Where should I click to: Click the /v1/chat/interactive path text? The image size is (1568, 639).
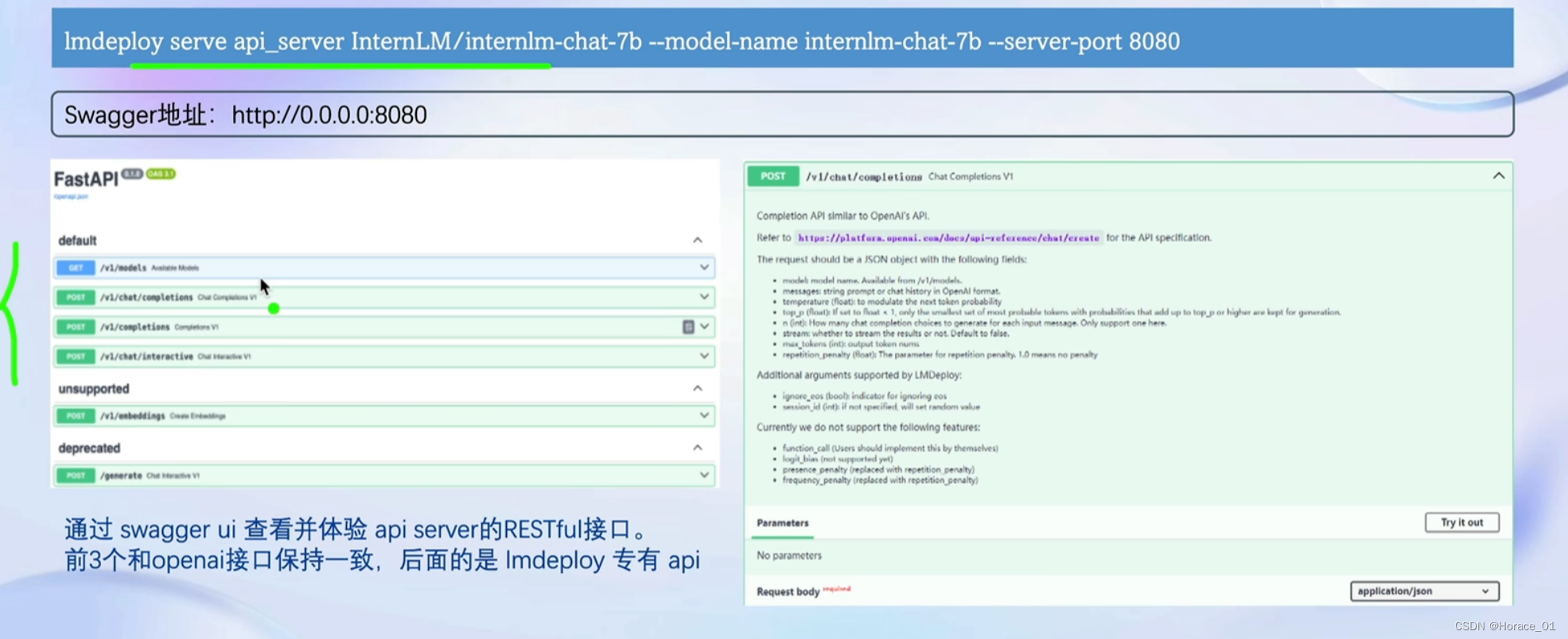146,357
